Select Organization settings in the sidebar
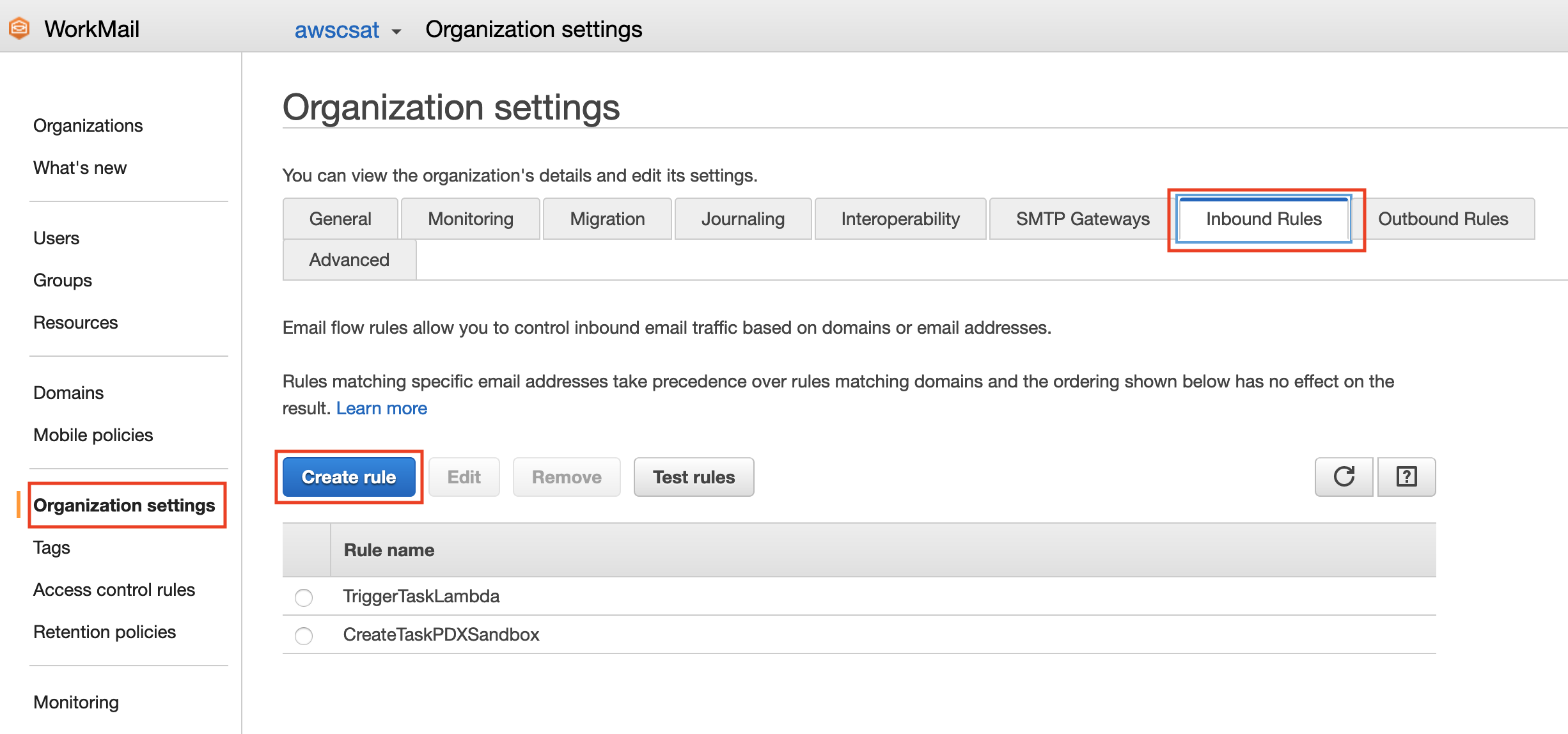Viewport: 1568px width, 734px height. point(124,505)
